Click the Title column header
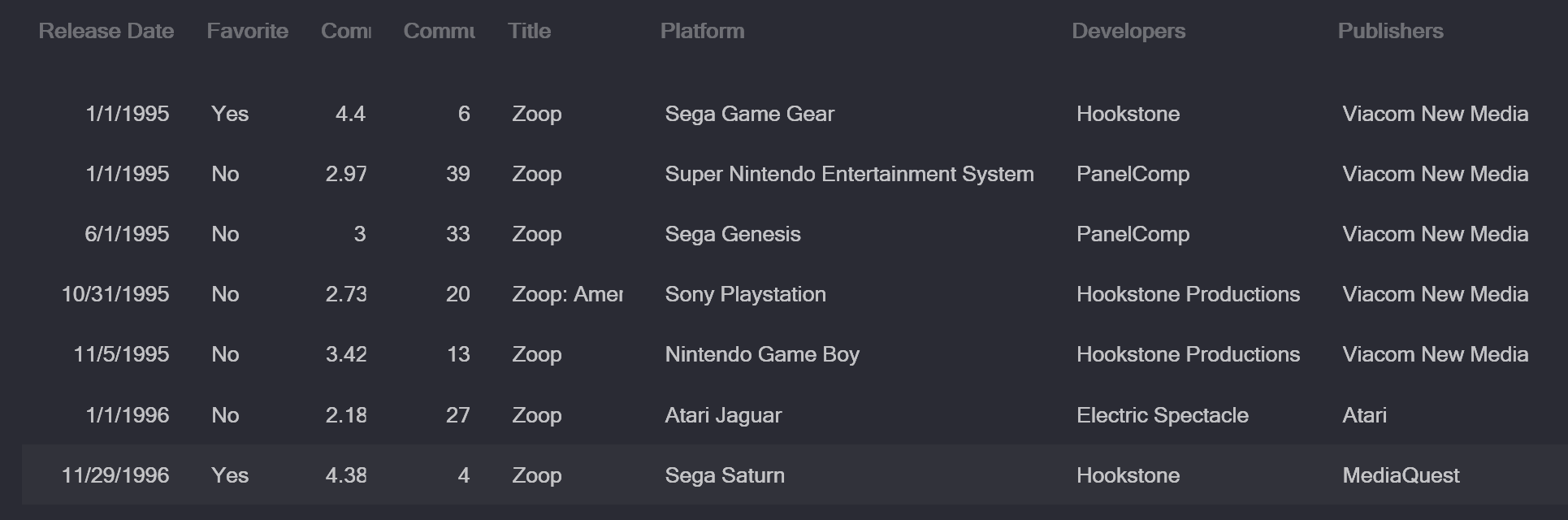 530,31
